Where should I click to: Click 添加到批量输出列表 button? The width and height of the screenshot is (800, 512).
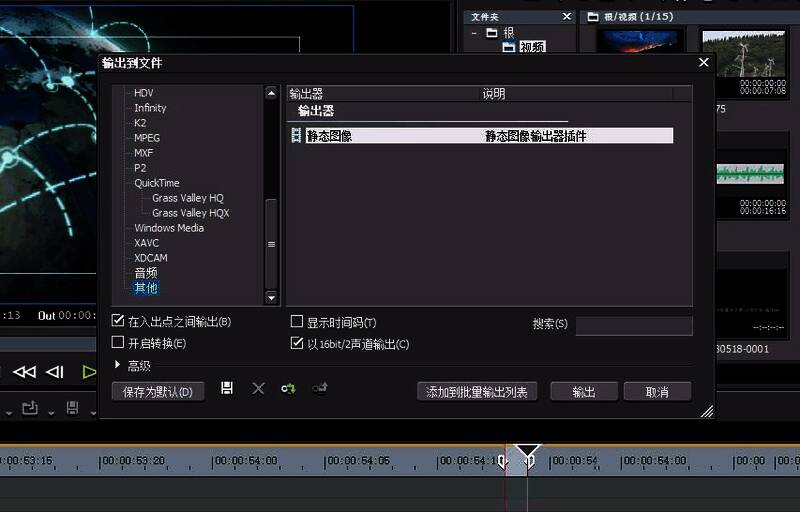click(477, 392)
